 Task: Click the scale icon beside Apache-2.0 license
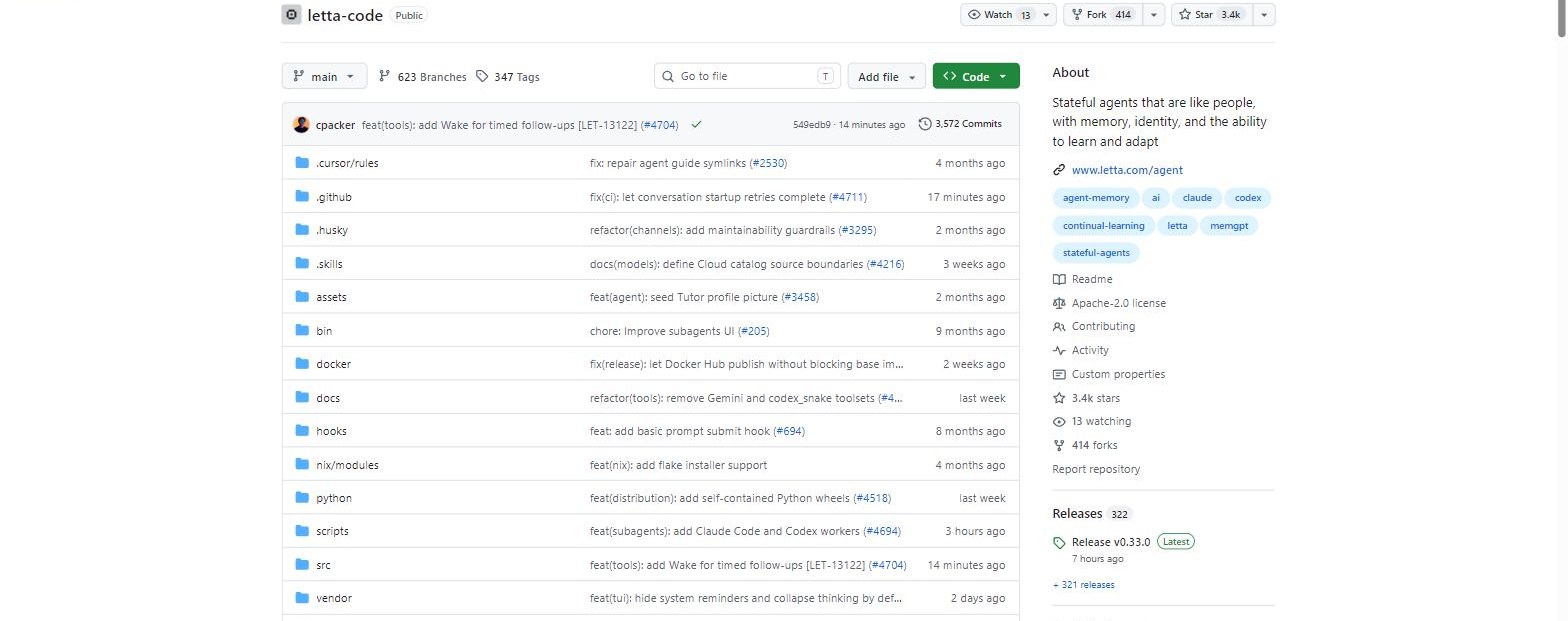pyautogui.click(x=1059, y=303)
